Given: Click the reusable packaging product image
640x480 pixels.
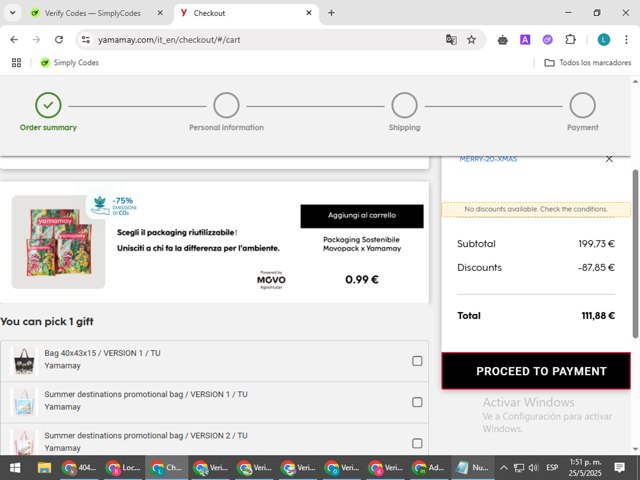Looking at the screenshot, I should point(58,242).
